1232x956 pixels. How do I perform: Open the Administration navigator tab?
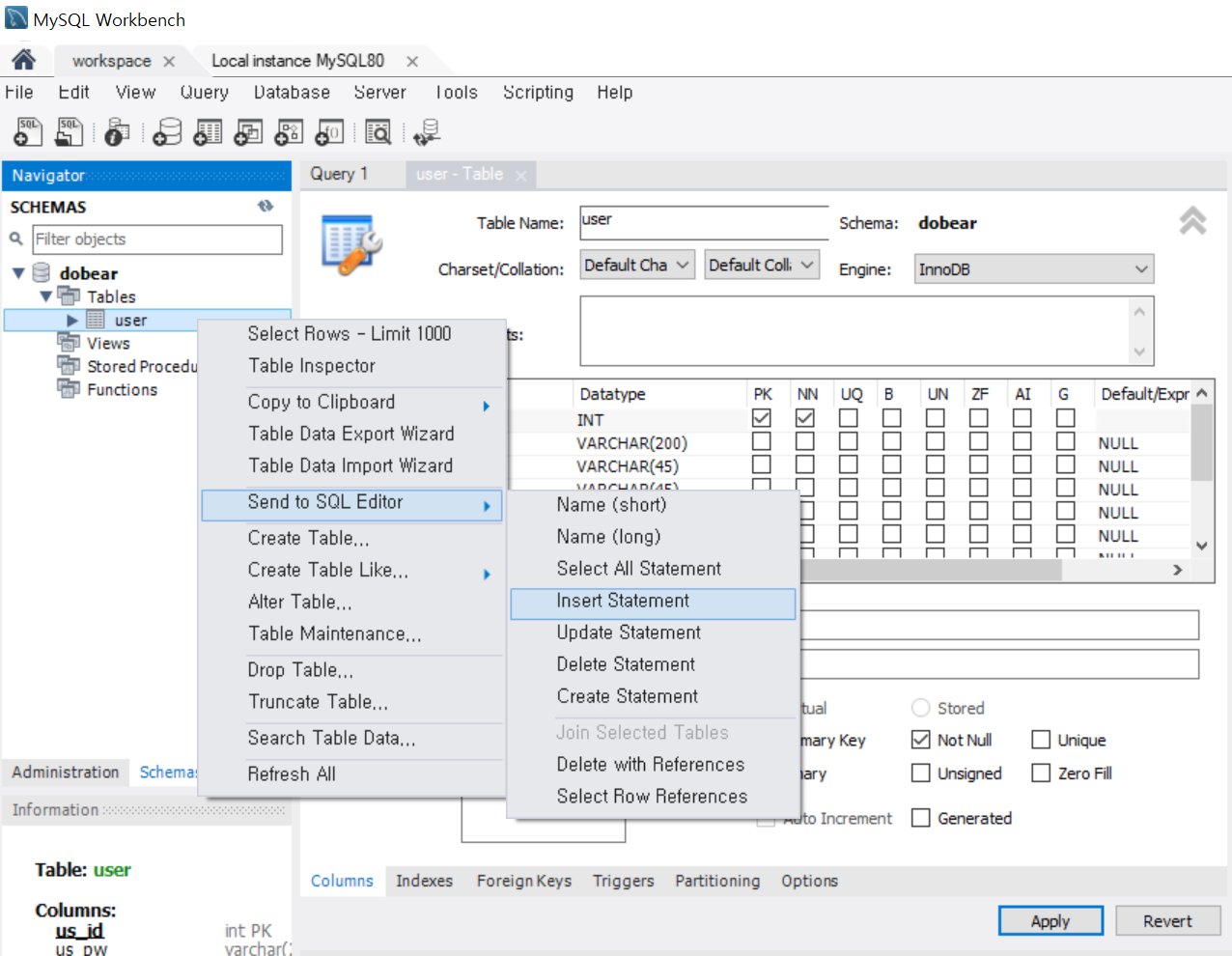click(x=66, y=773)
